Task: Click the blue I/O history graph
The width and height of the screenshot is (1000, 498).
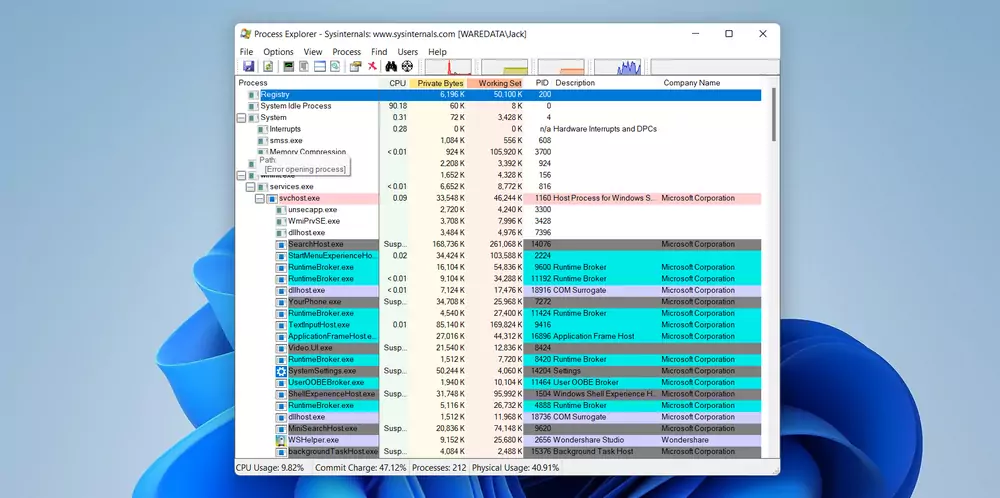Action: [x=617, y=66]
